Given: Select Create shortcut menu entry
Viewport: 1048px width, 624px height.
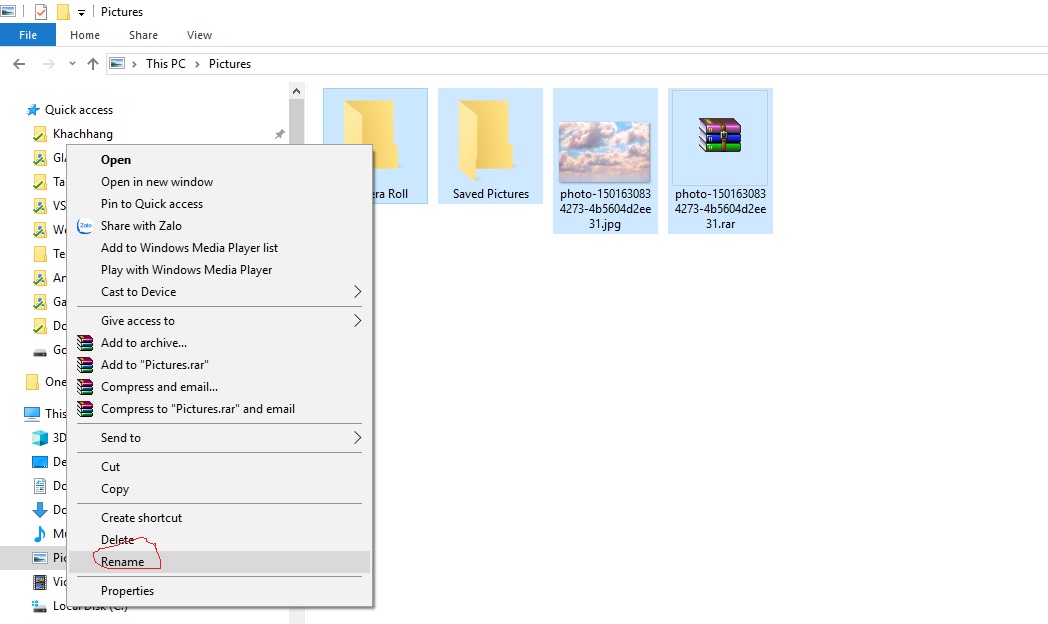Looking at the screenshot, I should [219, 518].
